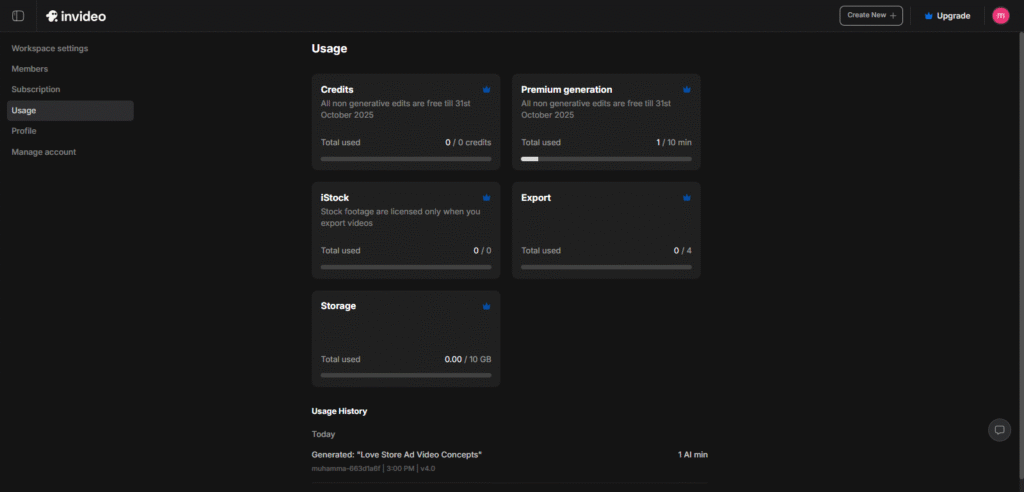The width and height of the screenshot is (1024, 492).
Task: Click the crown icon on iStock card
Action: point(486,197)
